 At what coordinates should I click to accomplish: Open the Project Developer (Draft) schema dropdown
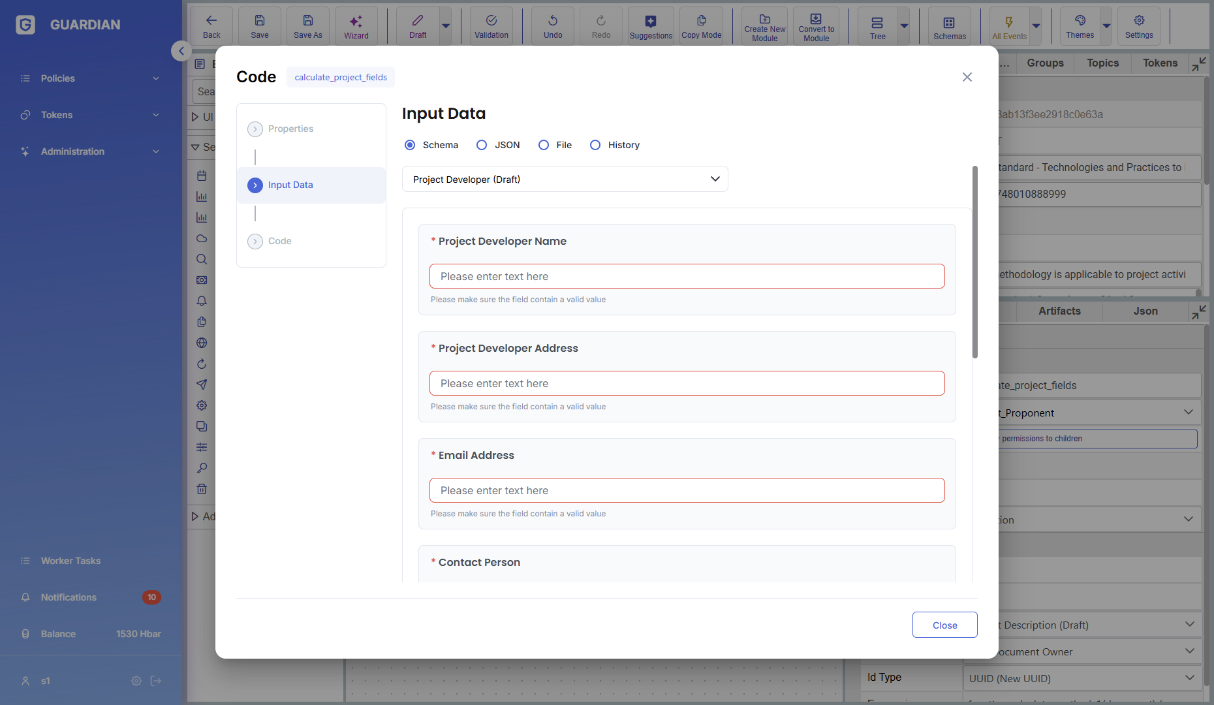(565, 179)
